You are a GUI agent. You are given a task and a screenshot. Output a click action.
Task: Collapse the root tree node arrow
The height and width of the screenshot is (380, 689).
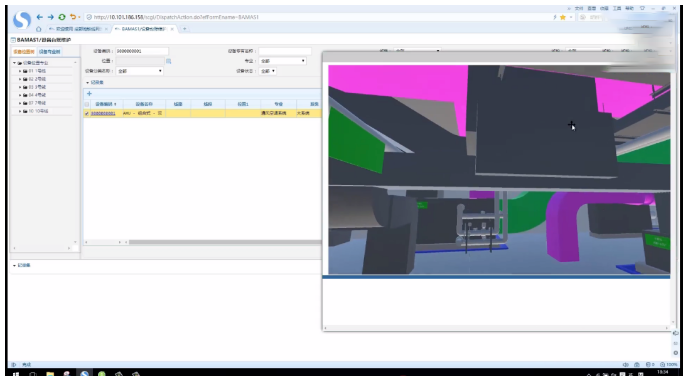(15, 63)
